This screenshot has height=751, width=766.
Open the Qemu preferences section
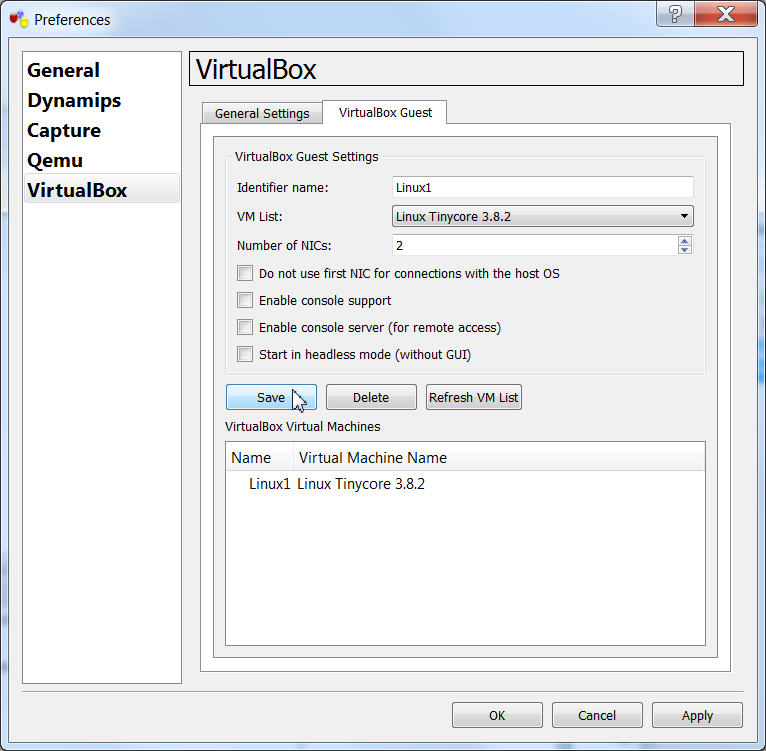[x=55, y=160]
